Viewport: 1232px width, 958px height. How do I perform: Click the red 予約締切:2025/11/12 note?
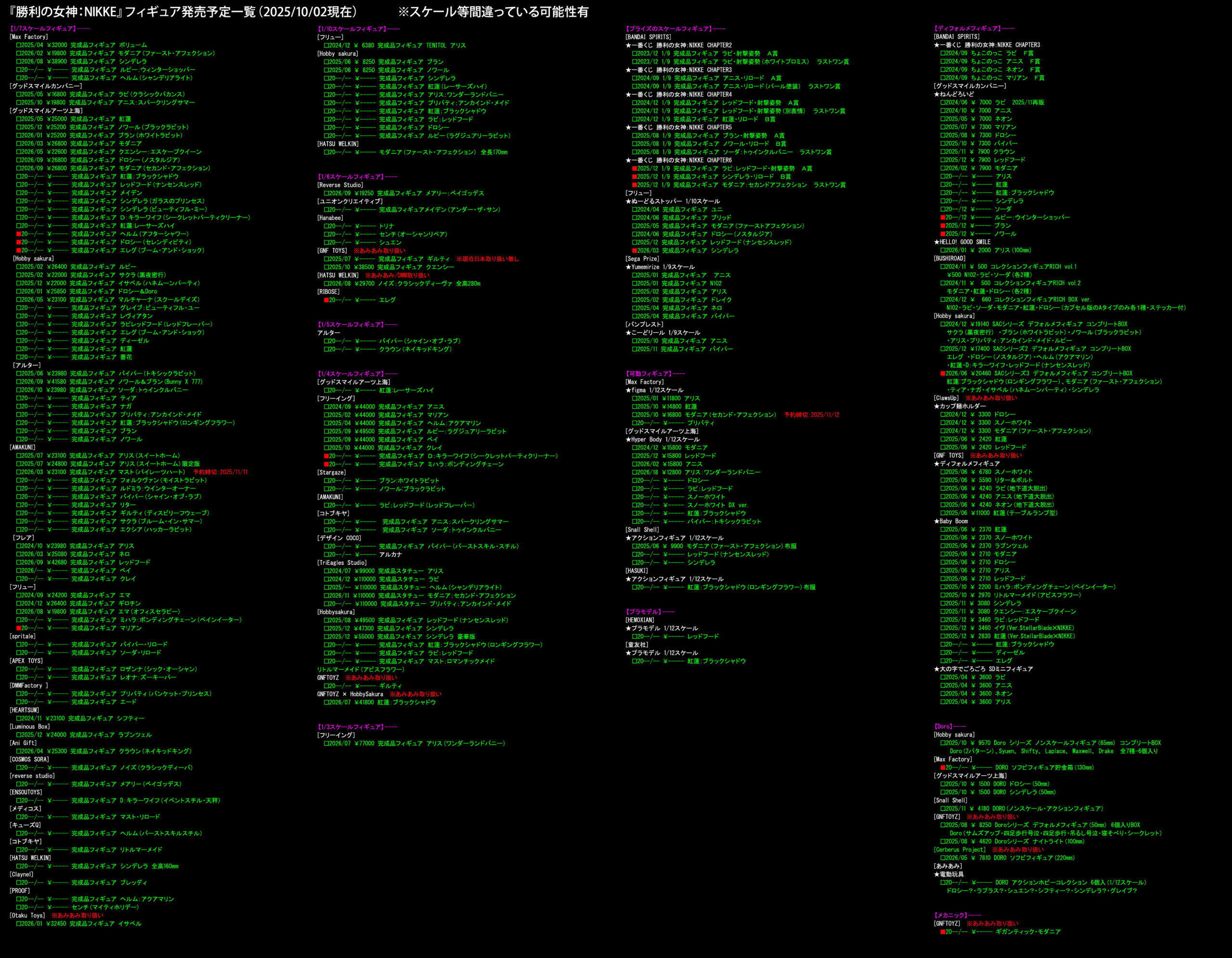point(811,414)
